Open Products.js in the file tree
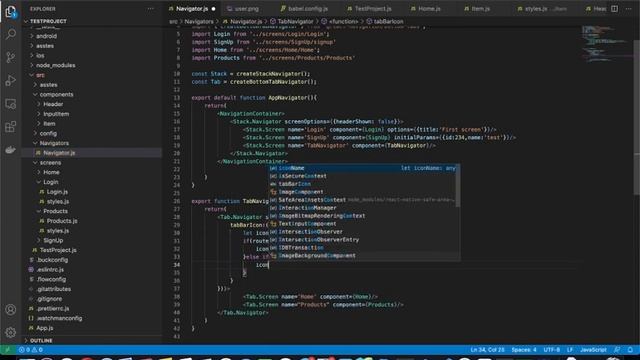 point(62,221)
